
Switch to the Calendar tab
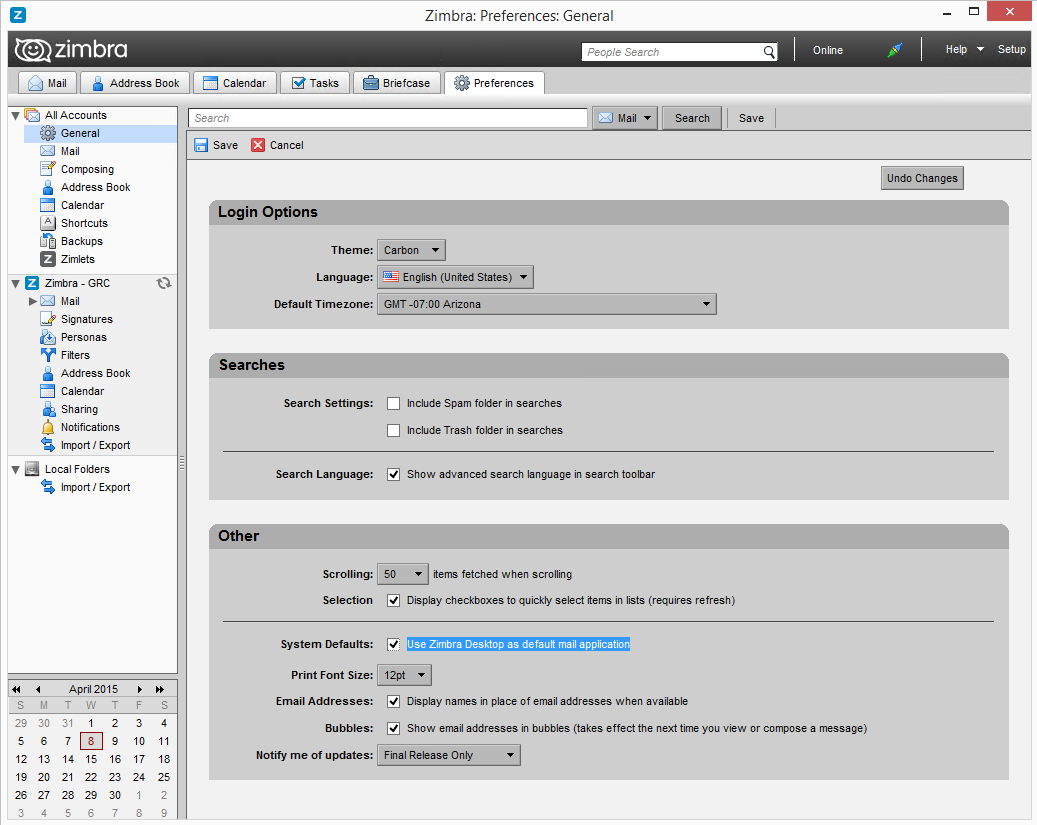point(235,83)
